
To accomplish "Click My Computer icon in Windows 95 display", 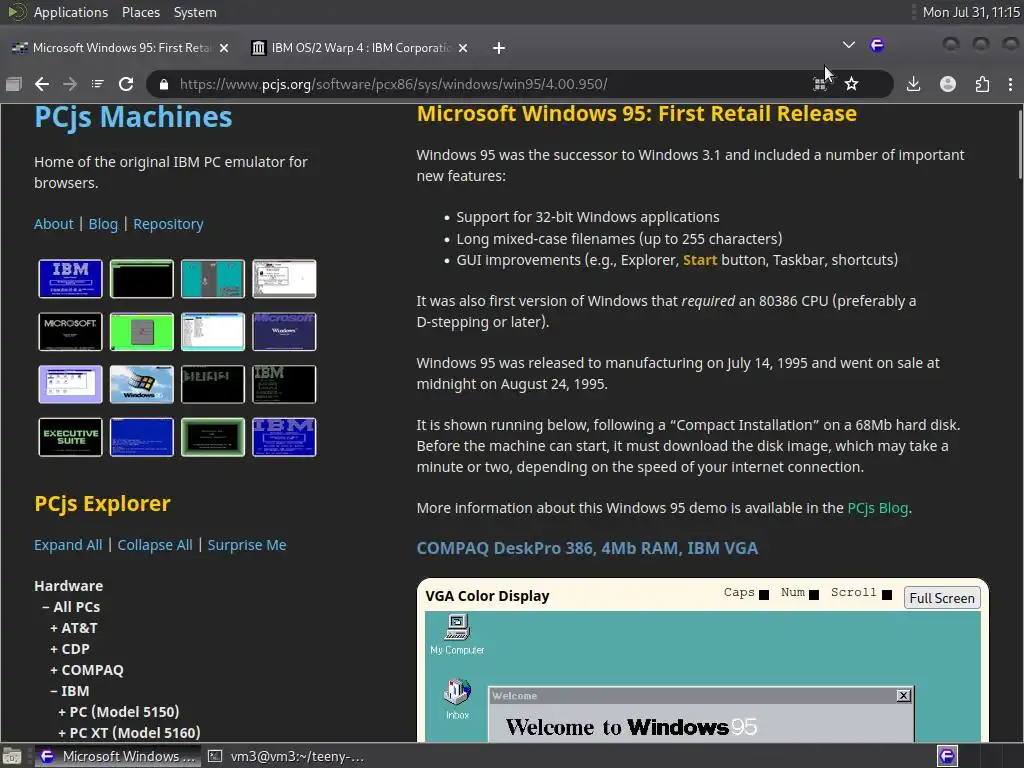I will point(457,634).
